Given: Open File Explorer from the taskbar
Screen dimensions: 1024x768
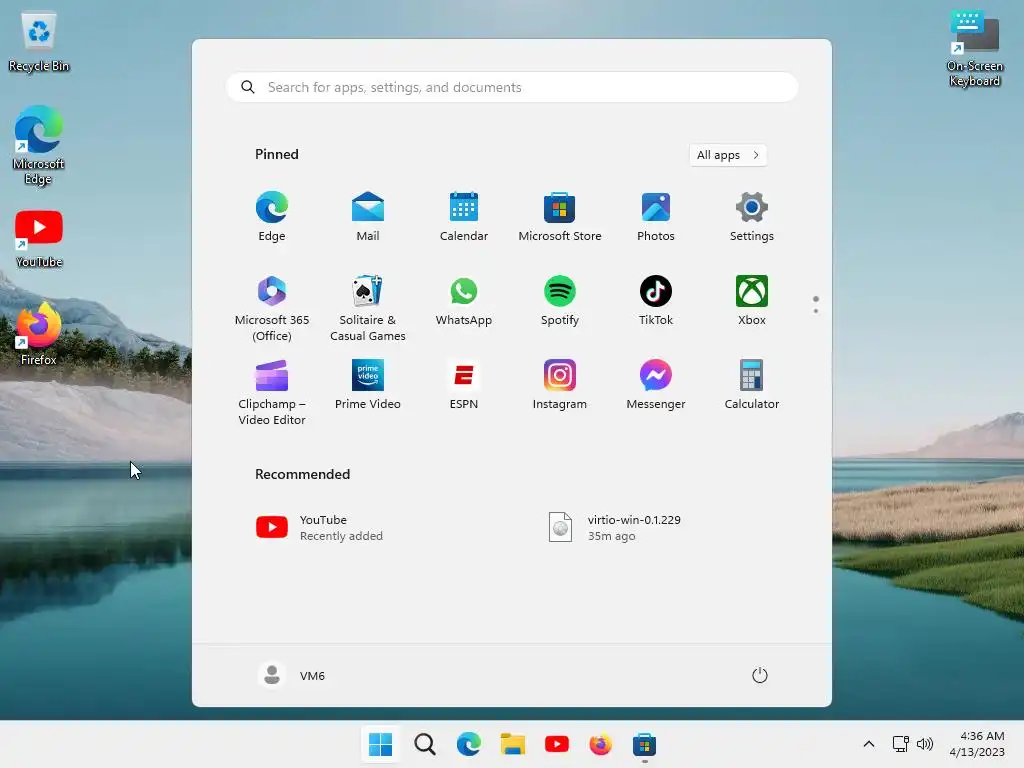Looking at the screenshot, I should [513, 744].
